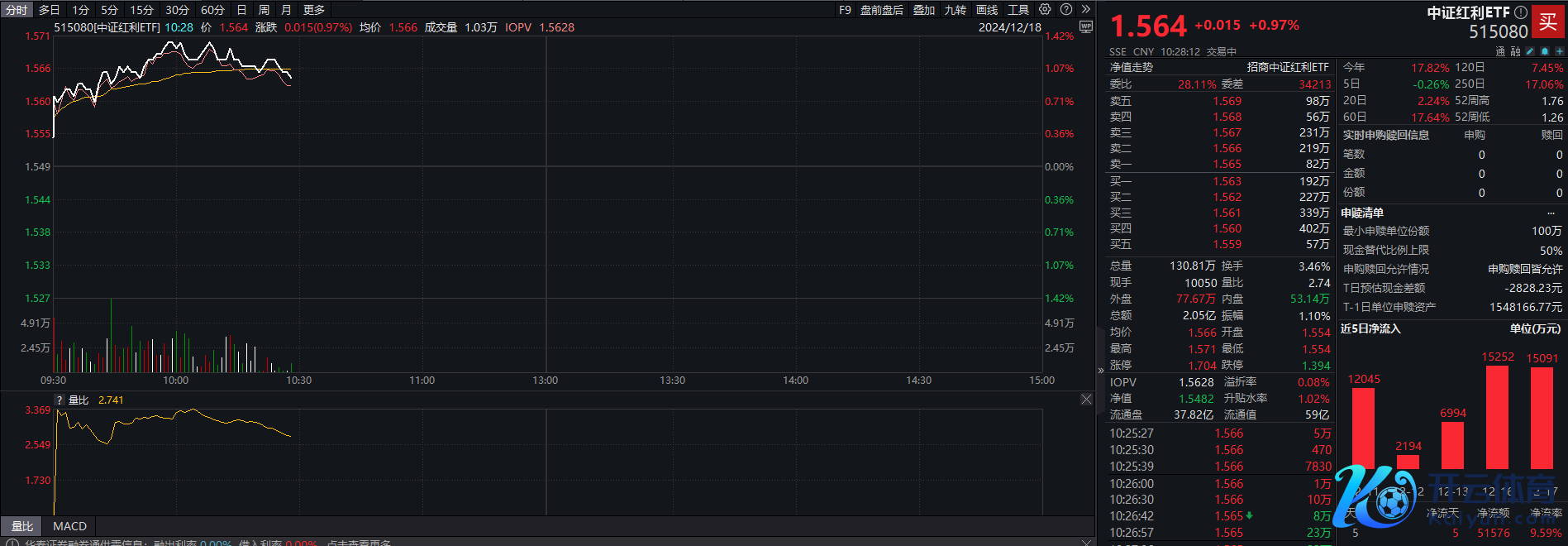
Task: Click the 通 connect badge icon
Action: [1500, 51]
